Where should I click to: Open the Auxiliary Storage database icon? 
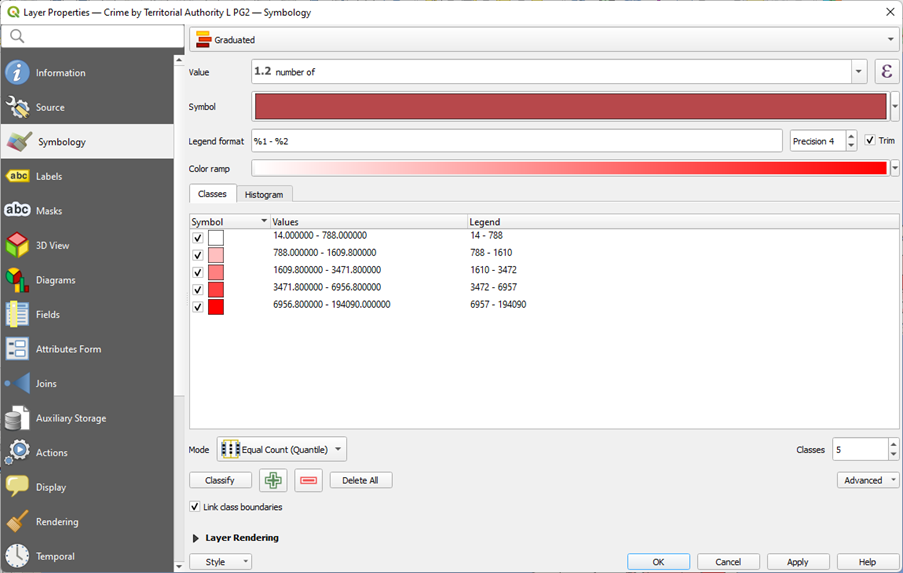coord(17,418)
